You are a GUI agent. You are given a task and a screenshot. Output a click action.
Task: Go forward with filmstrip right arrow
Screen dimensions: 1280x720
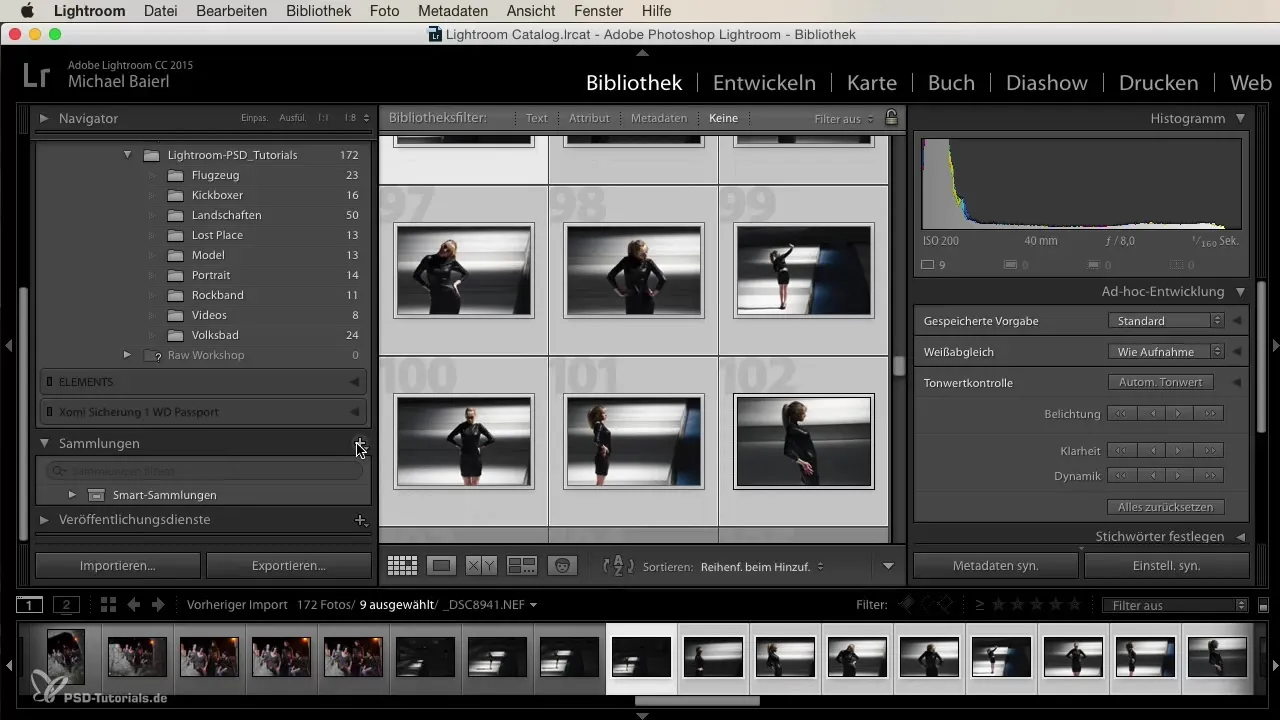[x=158, y=605]
